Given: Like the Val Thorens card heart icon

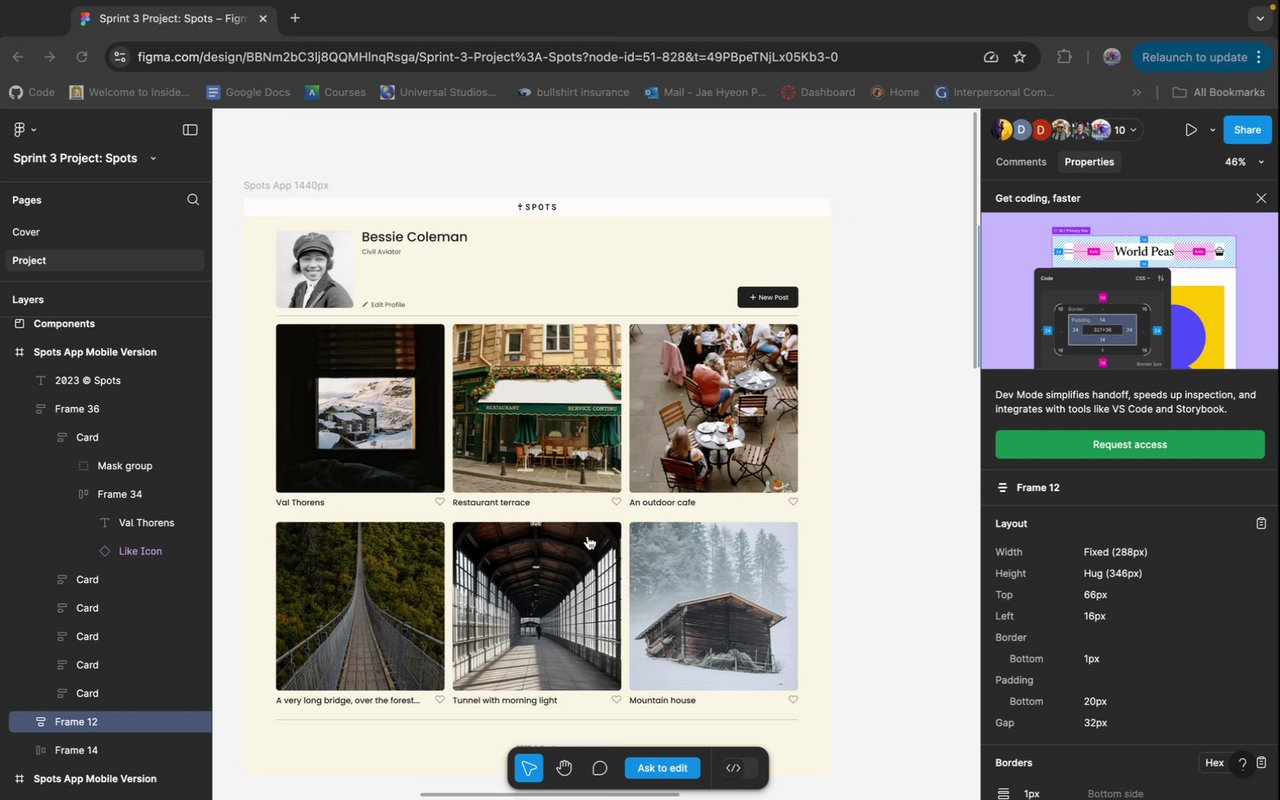Looking at the screenshot, I should coord(439,502).
